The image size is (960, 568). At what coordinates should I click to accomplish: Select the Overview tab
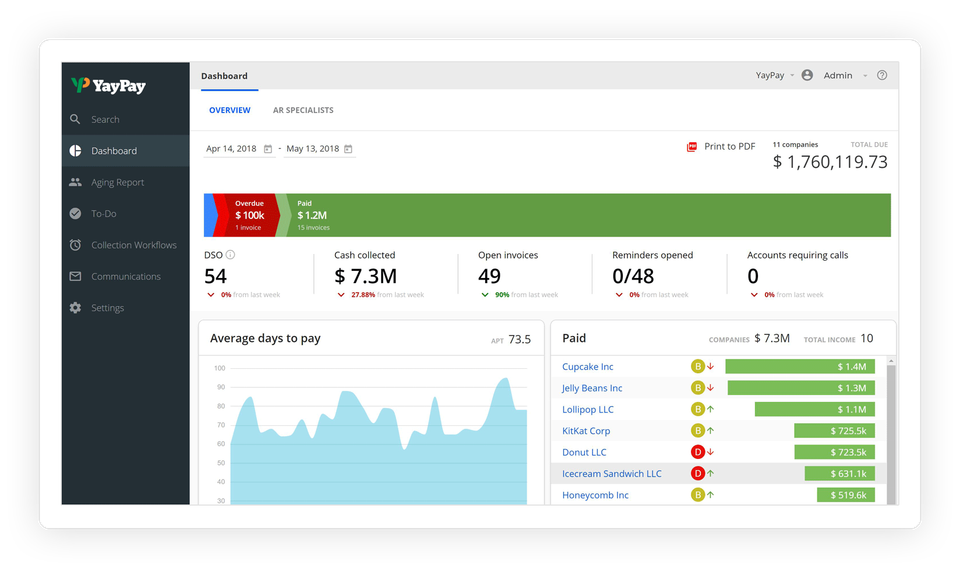[229, 110]
